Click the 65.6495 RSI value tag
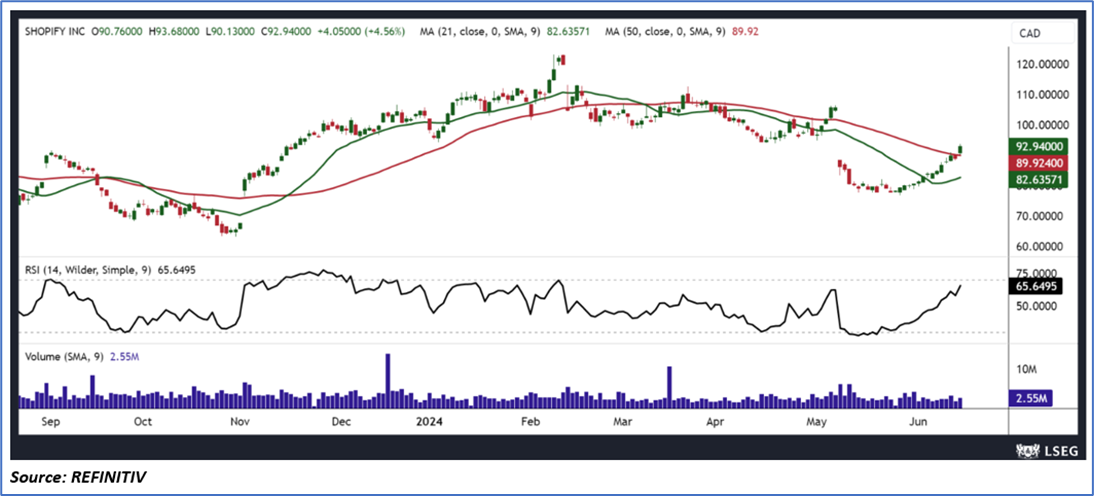1094x496 pixels. (1035, 286)
